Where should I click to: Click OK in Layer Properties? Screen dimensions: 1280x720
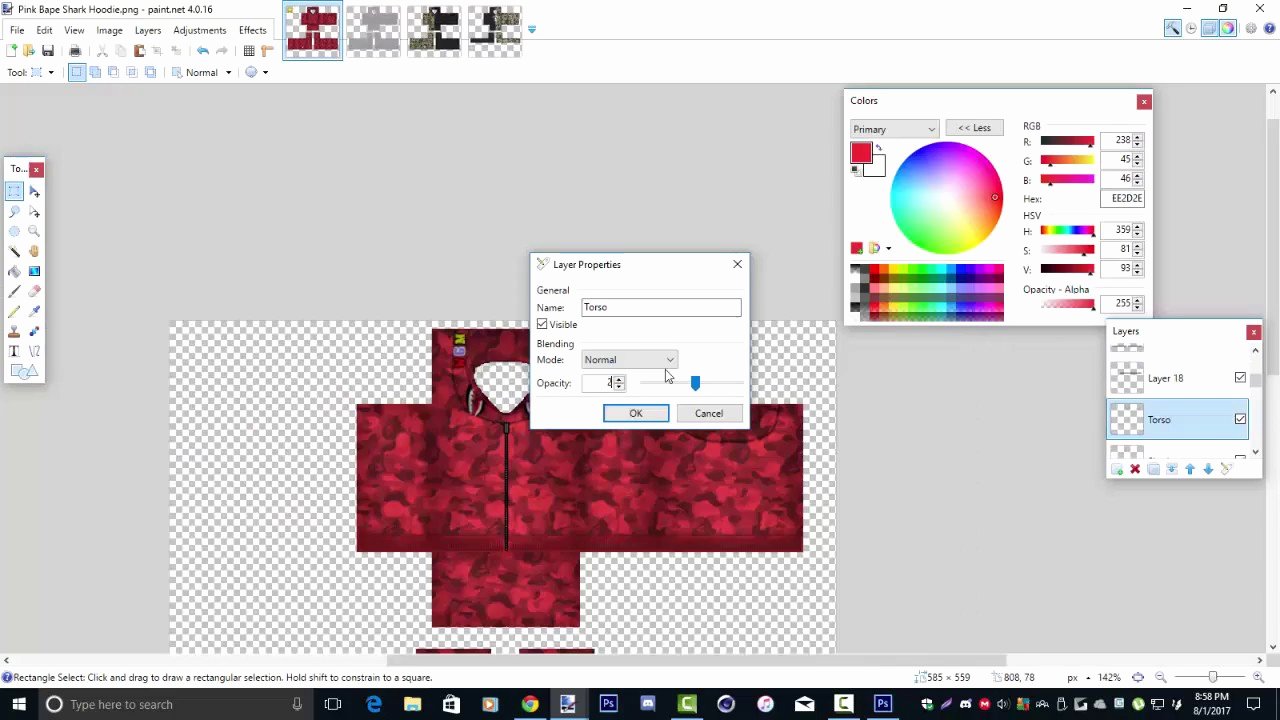636,413
